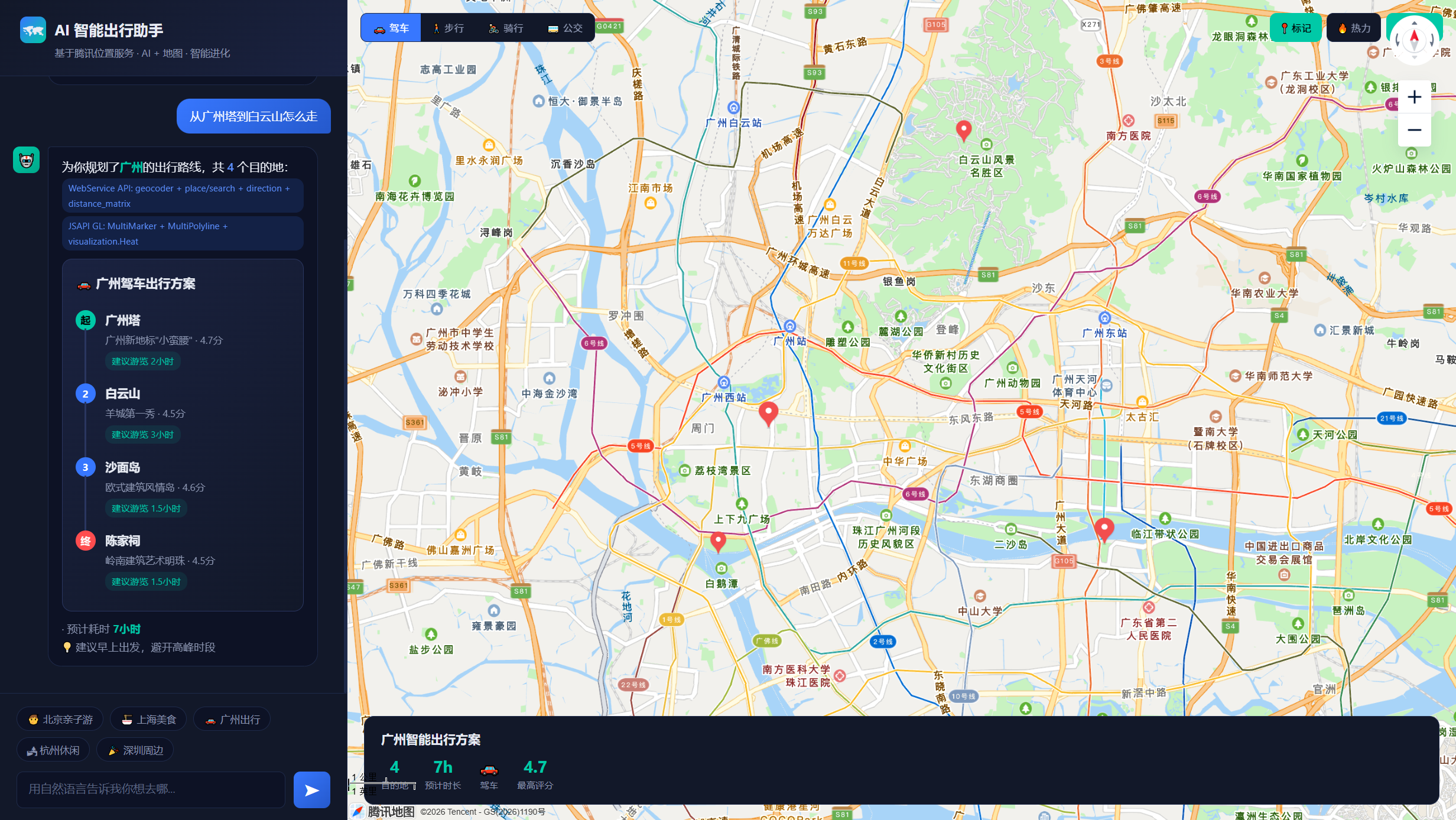This screenshot has height=820, width=1456.
Task: Select the number 3 badge for 沙面岛
Action: 86,467
